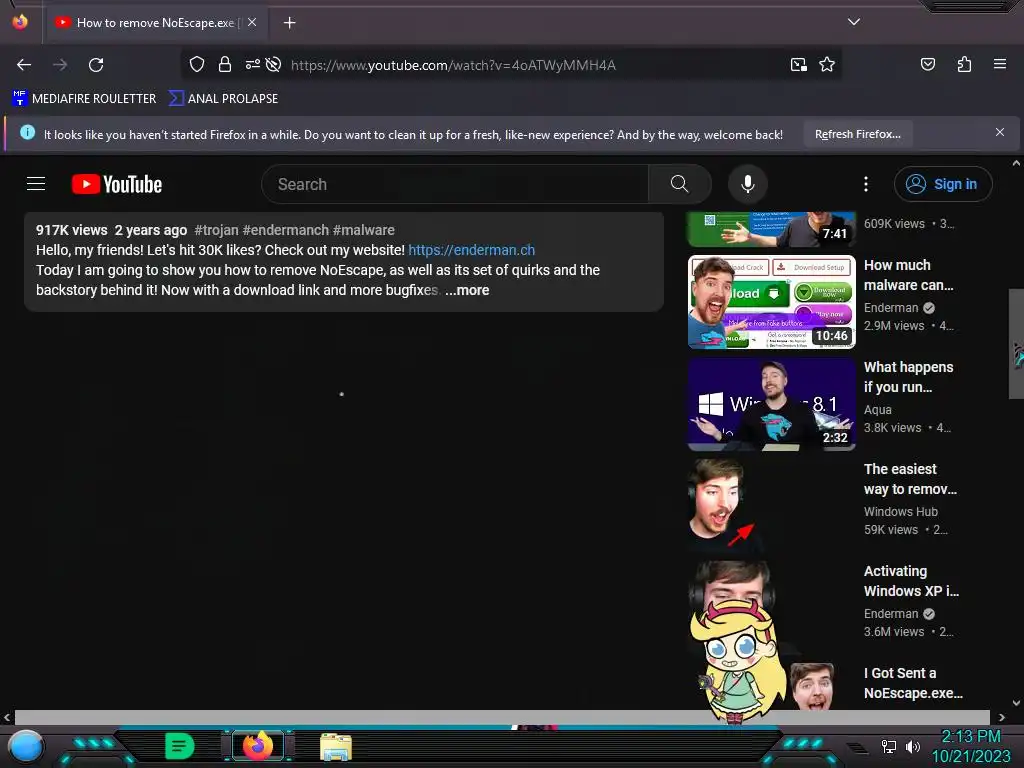Image resolution: width=1024 pixels, height=768 pixels.
Task: Click the info icon in notification bar
Action: (x=27, y=133)
